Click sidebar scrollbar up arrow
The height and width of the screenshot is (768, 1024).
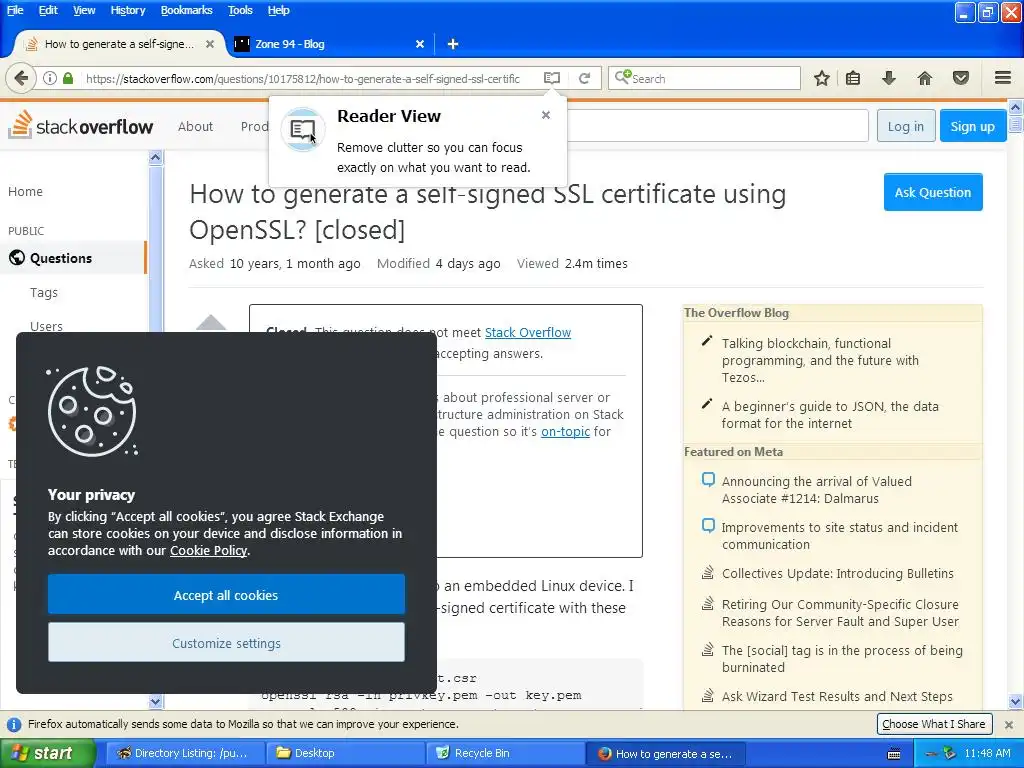tap(155, 157)
